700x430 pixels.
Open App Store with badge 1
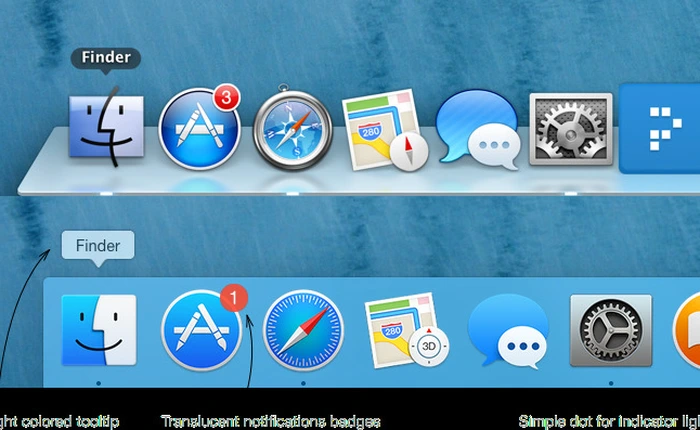pos(201,330)
